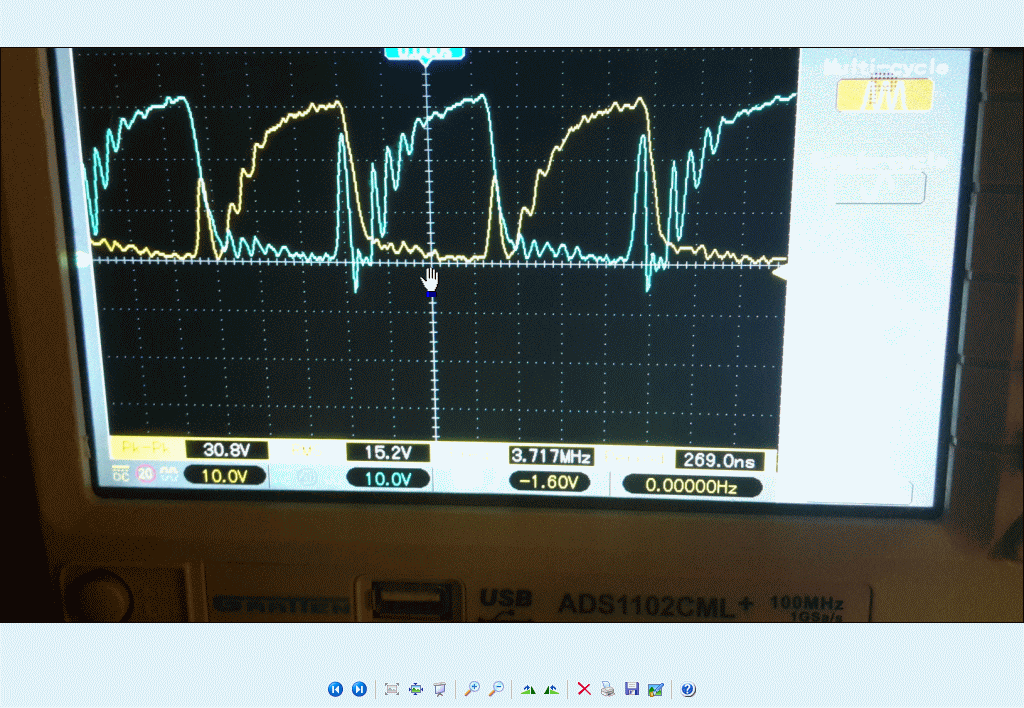Click the 3.717MHz frequency readout
Screen dimensions: 1024x708
pos(551,456)
